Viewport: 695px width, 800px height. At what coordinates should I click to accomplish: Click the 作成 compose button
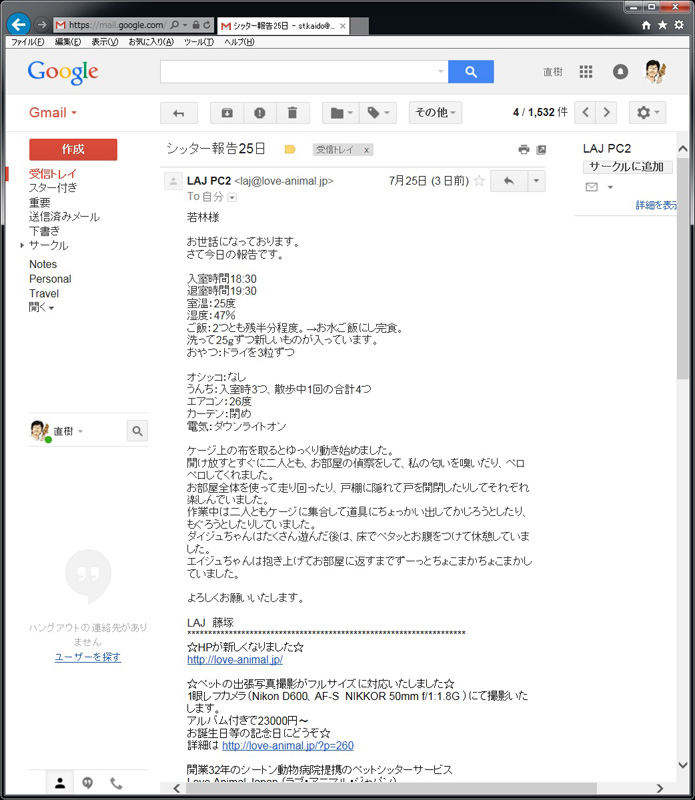coord(73,149)
